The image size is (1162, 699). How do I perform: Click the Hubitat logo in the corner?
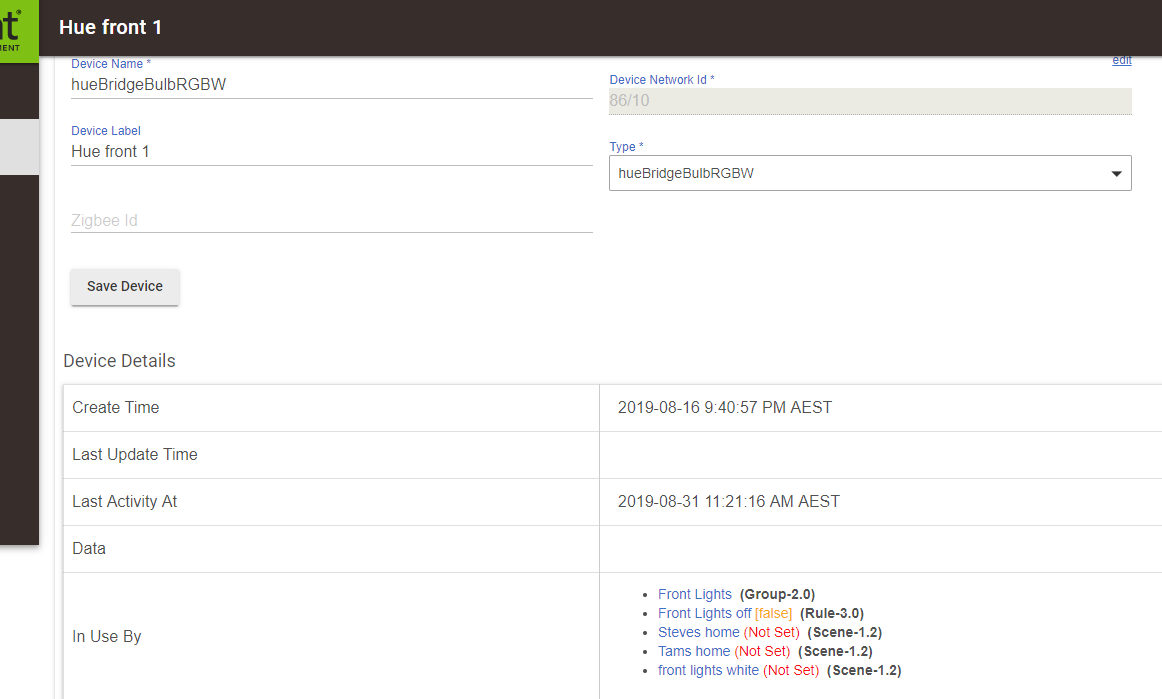19,31
